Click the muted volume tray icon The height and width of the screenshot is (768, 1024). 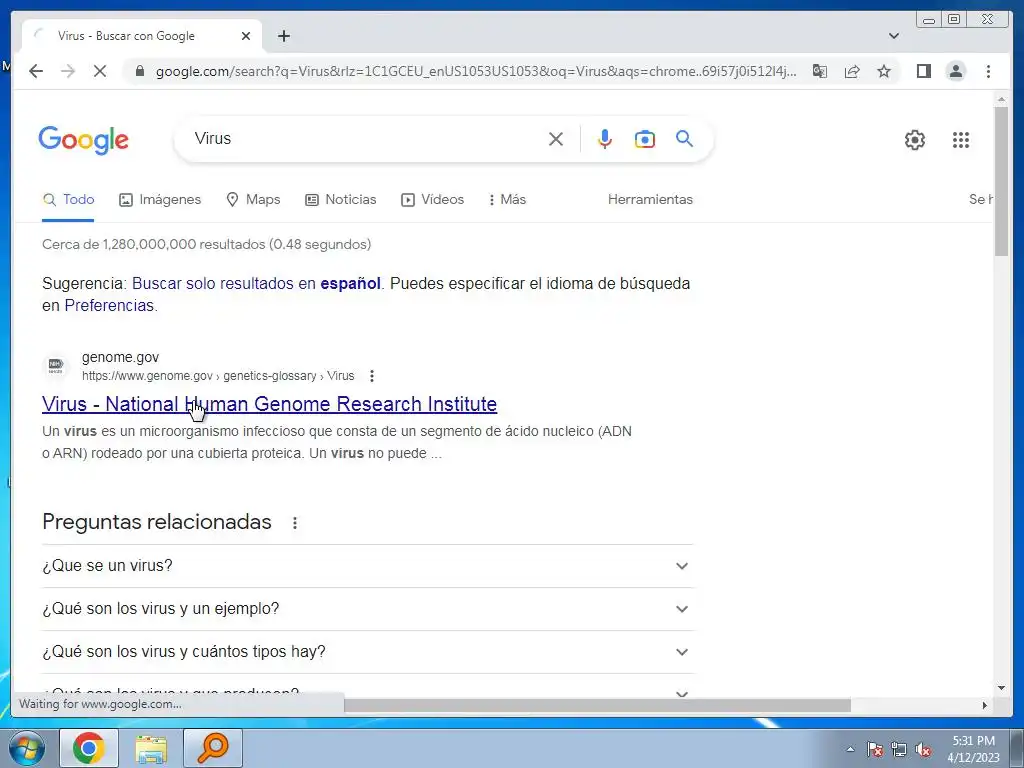pos(923,750)
